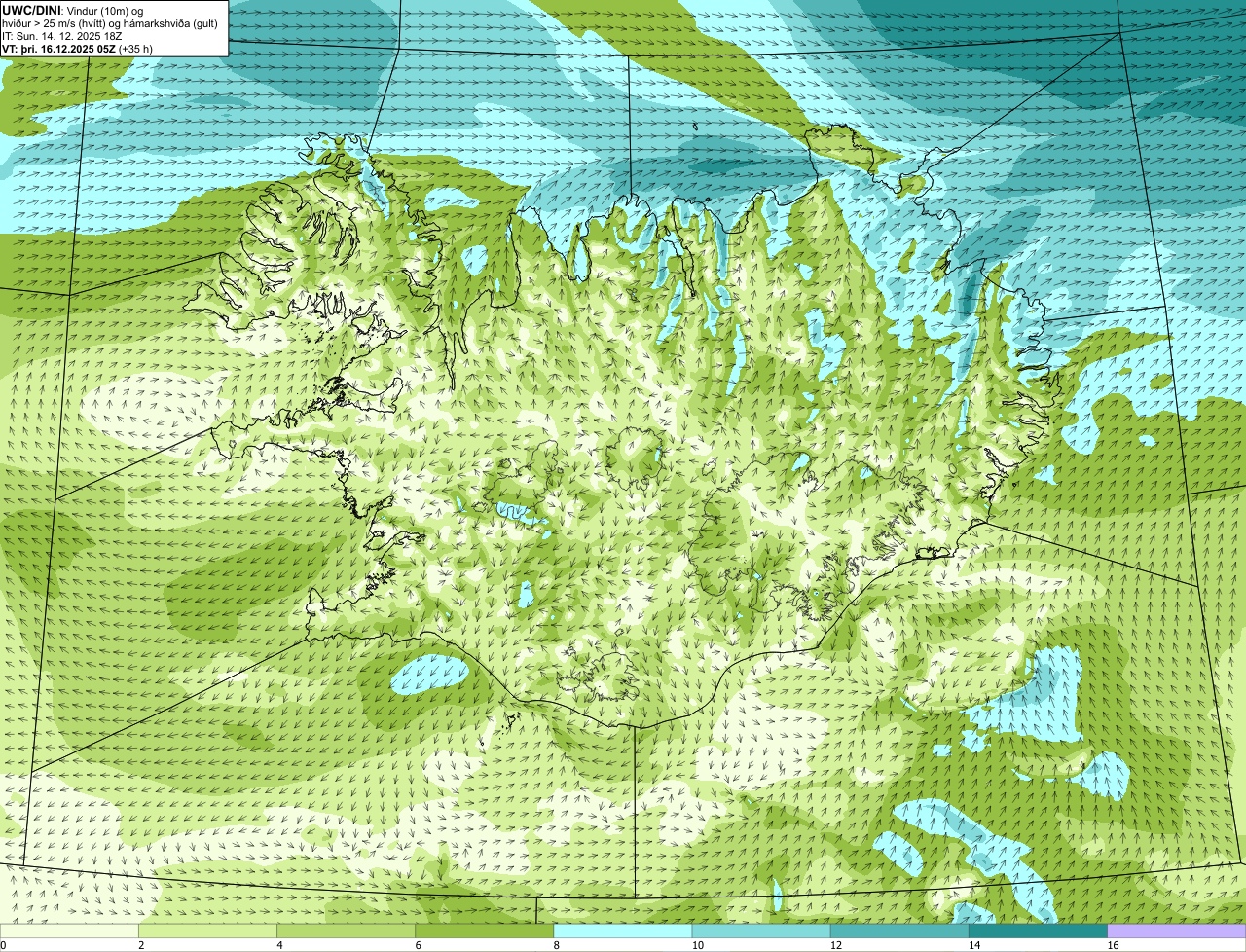The width and height of the screenshot is (1246, 952).
Task: Select the "hviður > 25 m/s (hvítt)" line
Action: pos(53,23)
